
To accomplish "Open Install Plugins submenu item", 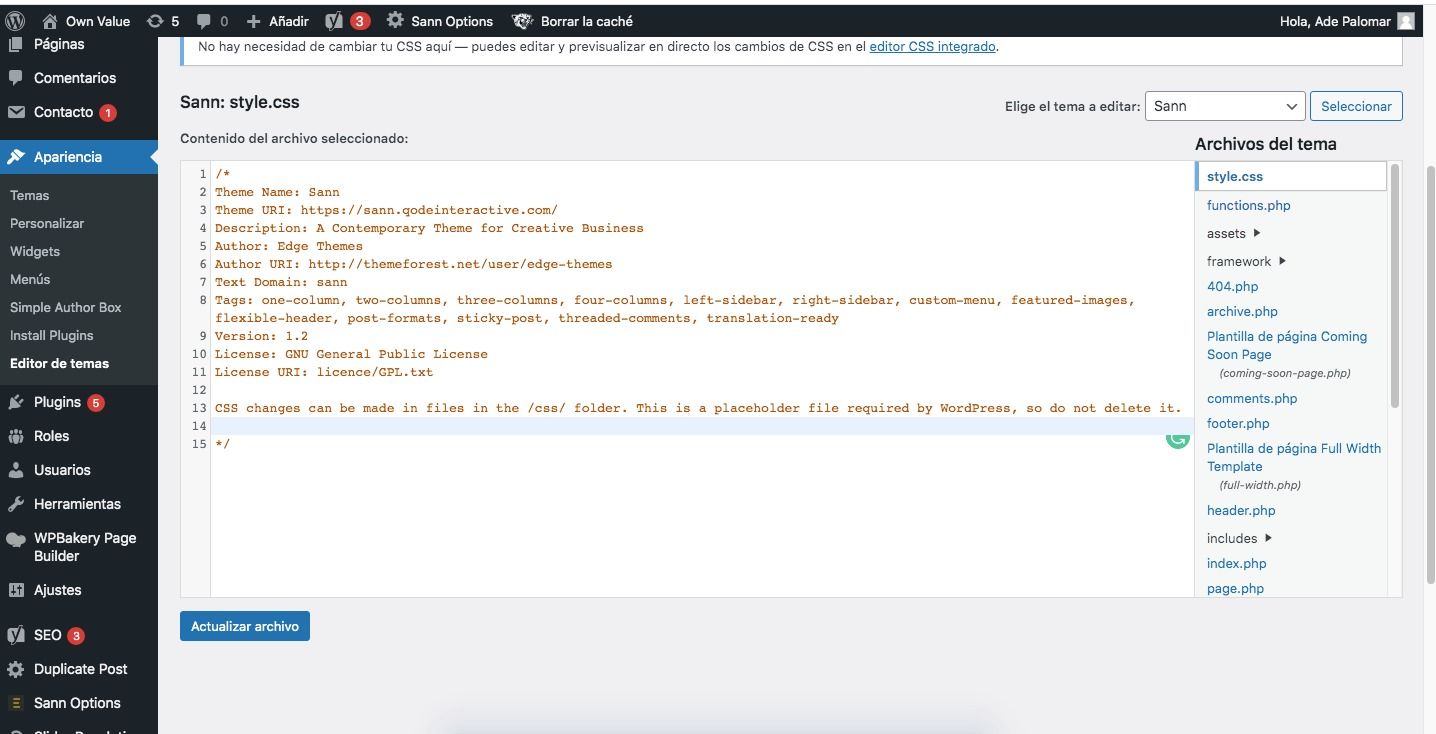I will tap(52, 335).
